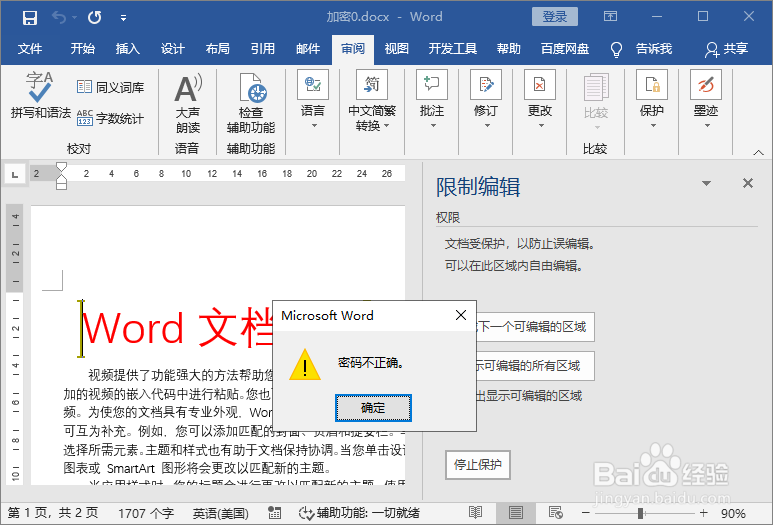Open Ribbon Display Options icon
773x525 pixels.
click(x=610, y=17)
